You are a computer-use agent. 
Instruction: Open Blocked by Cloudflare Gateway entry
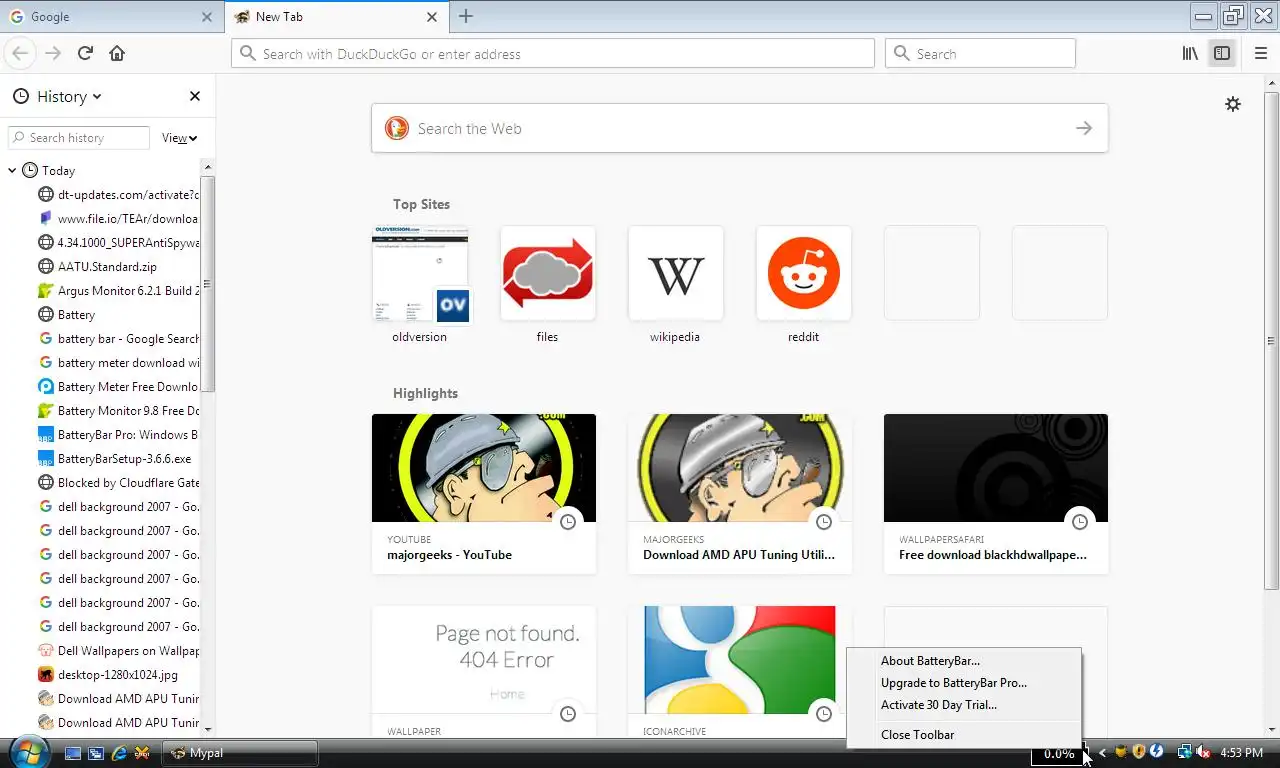(118, 483)
